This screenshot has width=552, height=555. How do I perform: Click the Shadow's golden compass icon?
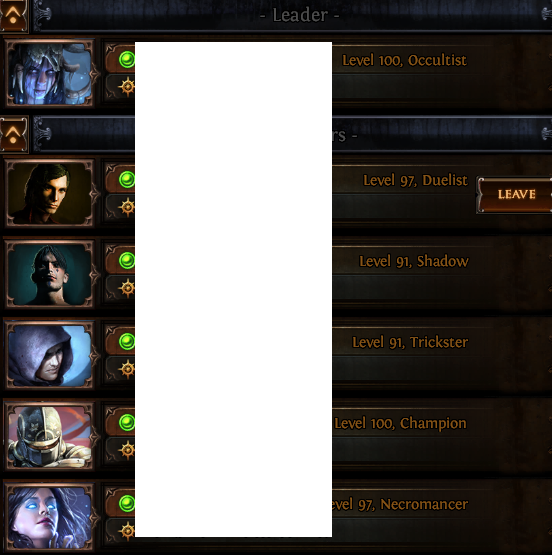coord(127,287)
